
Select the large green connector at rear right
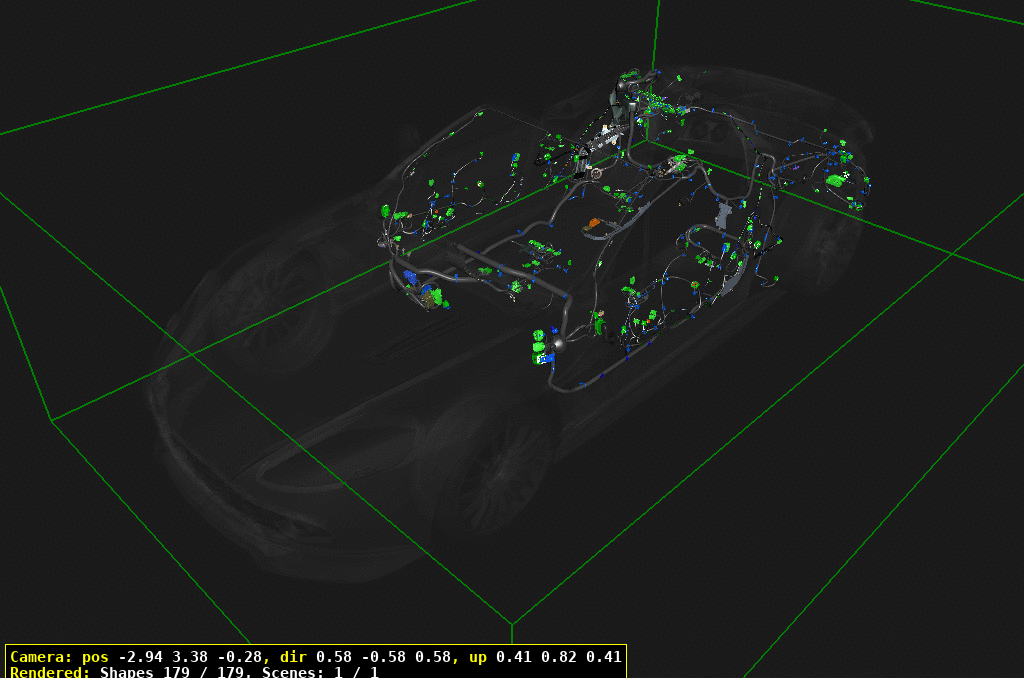coord(834,181)
